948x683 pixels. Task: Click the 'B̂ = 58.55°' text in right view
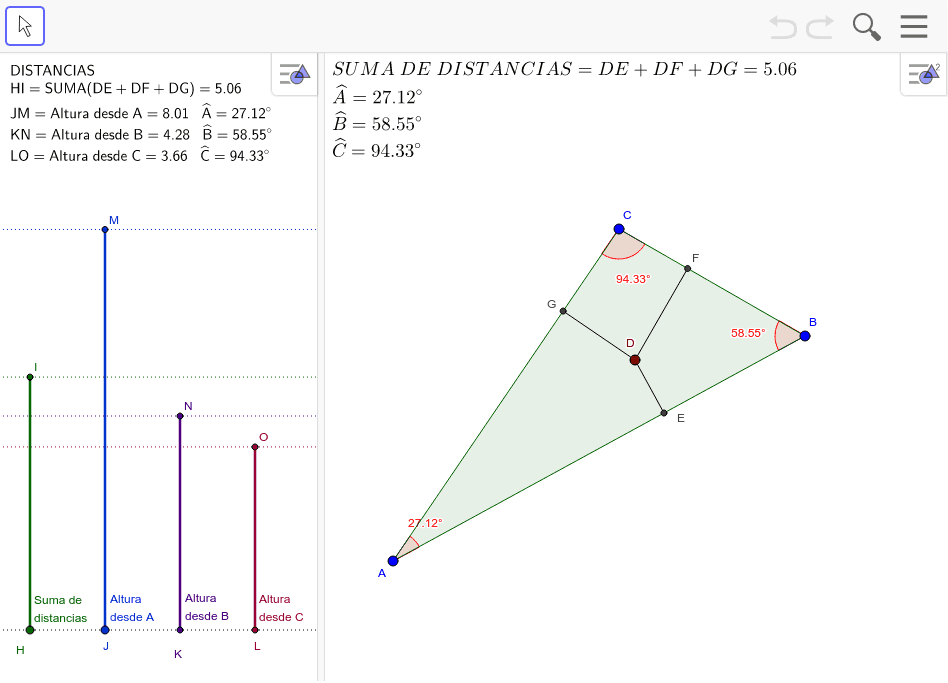pyautogui.click(x=378, y=123)
